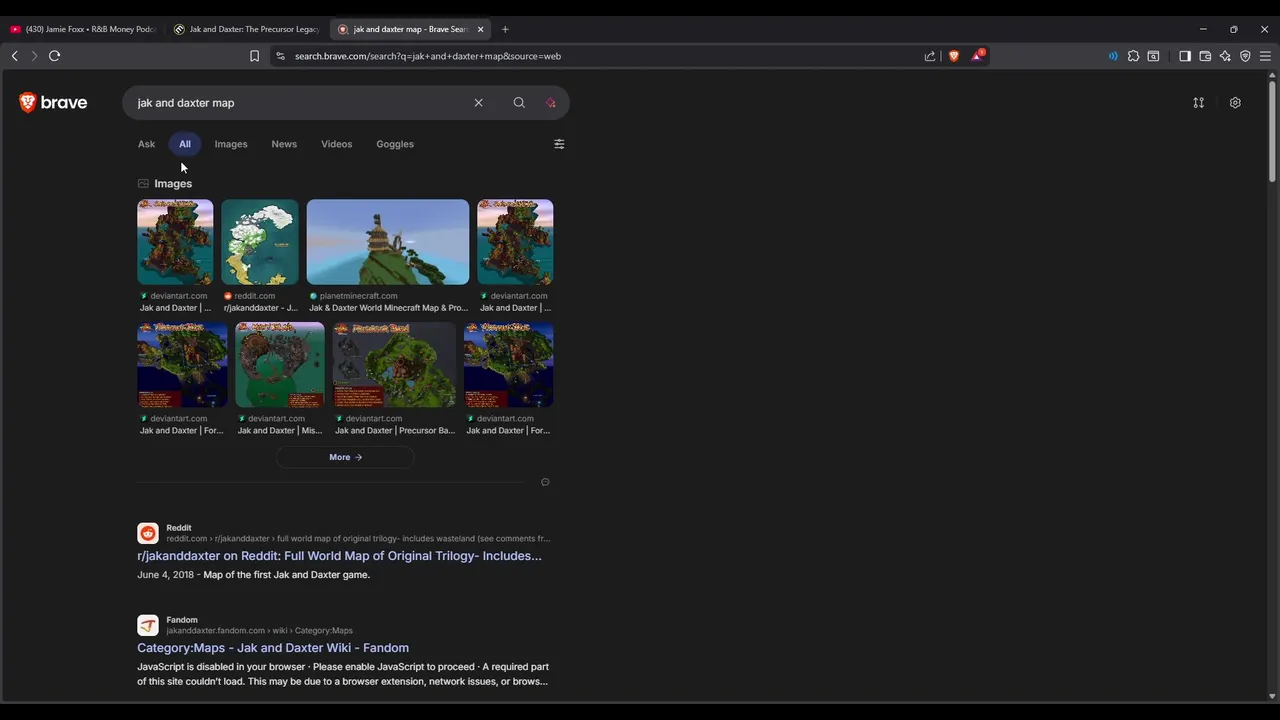The image size is (1280, 720).
Task: Open the reddit.com r/jakanddaxter map thumbnail
Action: [260, 242]
